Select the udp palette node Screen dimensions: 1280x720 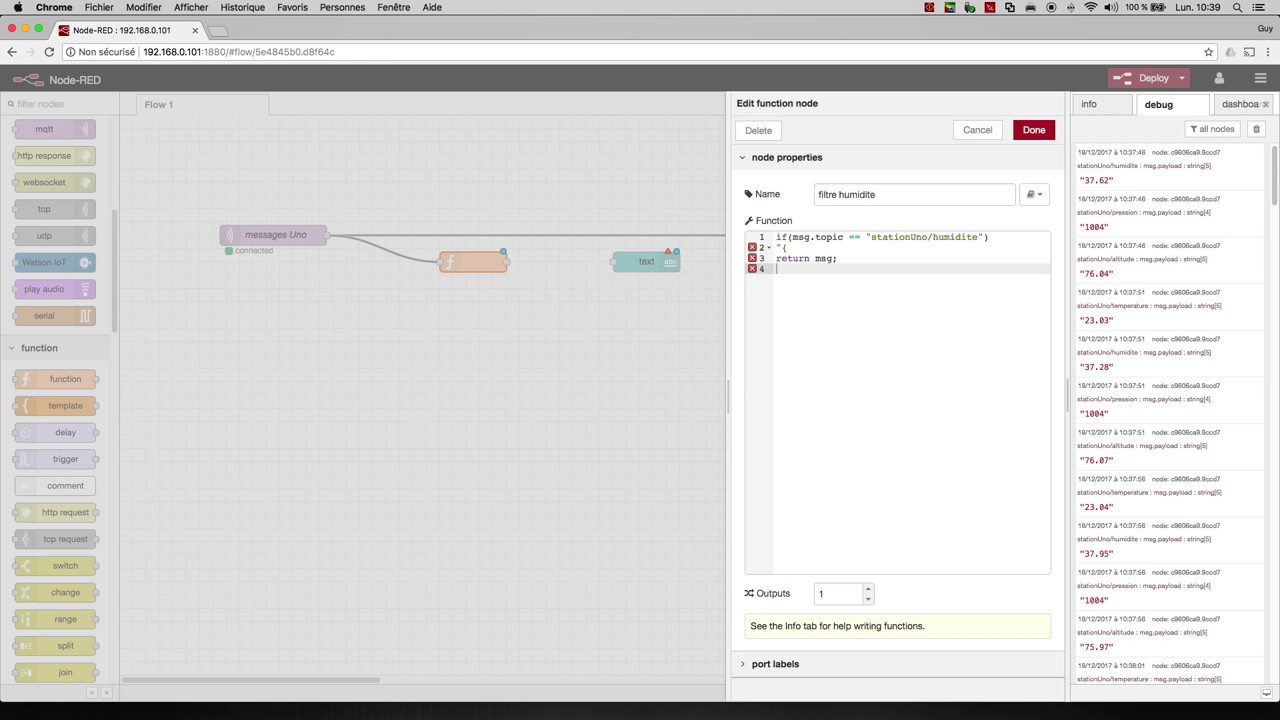pyautogui.click(x=55, y=236)
